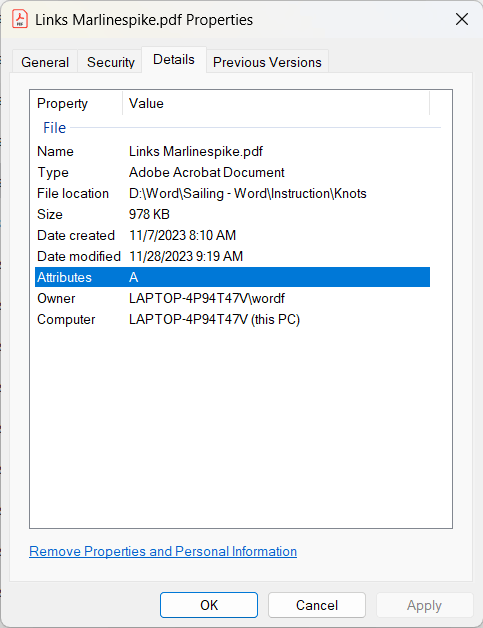Screen dimensions: 483x628
Task: Click the 'LAPTOP-4P94T47V (this PC)' value
Action: [214, 320]
